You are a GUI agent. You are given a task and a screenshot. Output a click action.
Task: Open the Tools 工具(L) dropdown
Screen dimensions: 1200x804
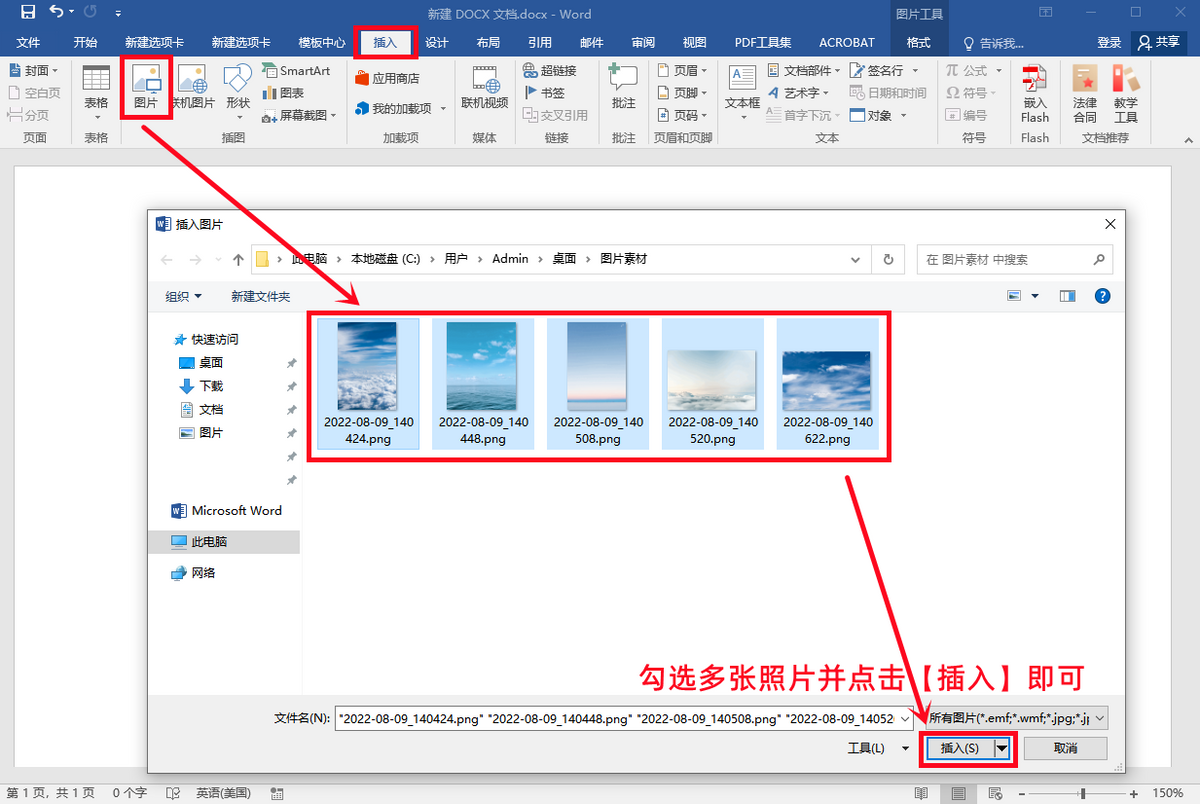[877, 748]
